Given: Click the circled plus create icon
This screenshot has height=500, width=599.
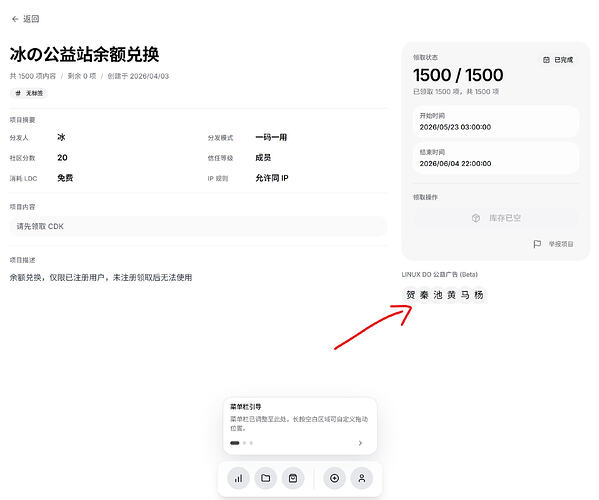Looking at the screenshot, I should [334, 478].
